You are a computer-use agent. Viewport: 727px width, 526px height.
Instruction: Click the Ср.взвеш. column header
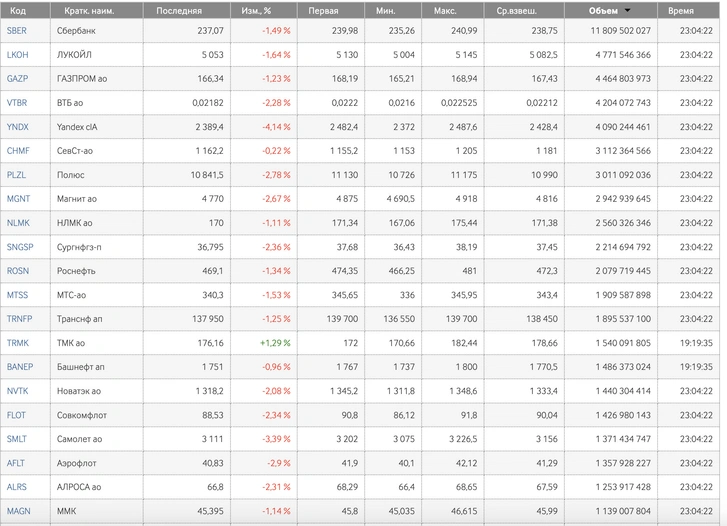pyautogui.click(x=517, y=10)
